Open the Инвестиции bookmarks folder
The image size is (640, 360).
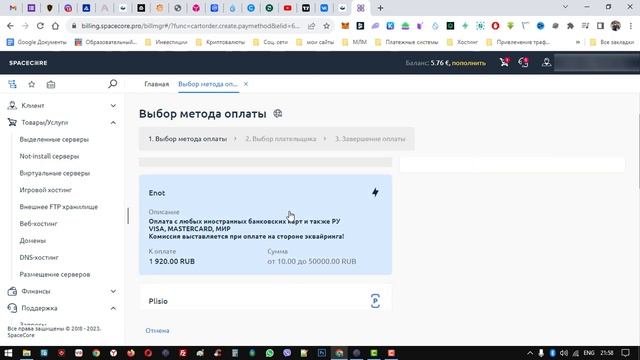[x=167, y=42]
